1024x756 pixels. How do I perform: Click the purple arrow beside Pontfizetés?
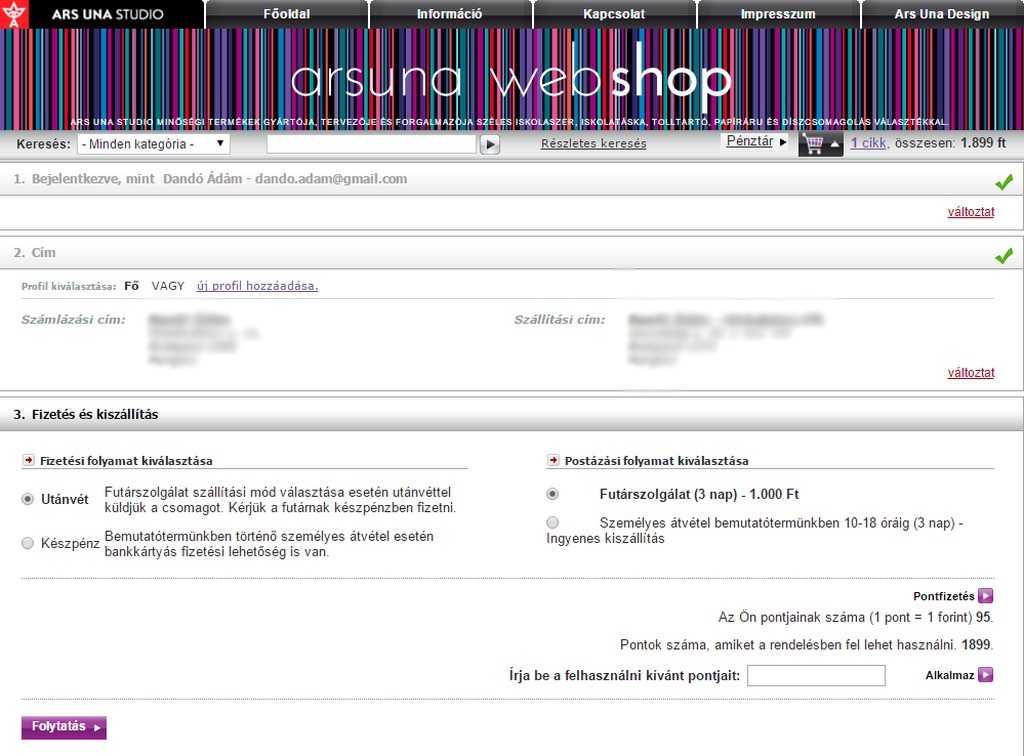pyautogui.click(x=985, y=595)
